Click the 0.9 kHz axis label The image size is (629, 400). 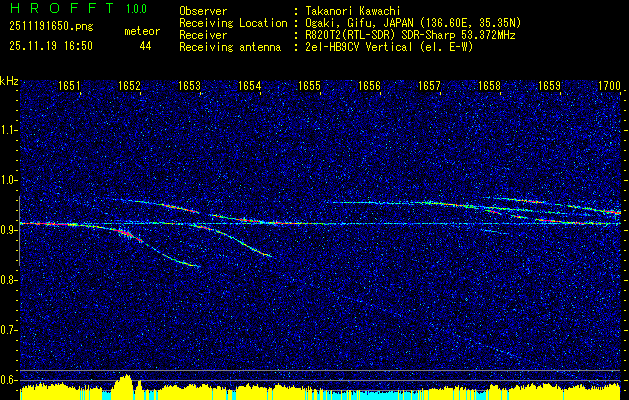click(8, 230)
